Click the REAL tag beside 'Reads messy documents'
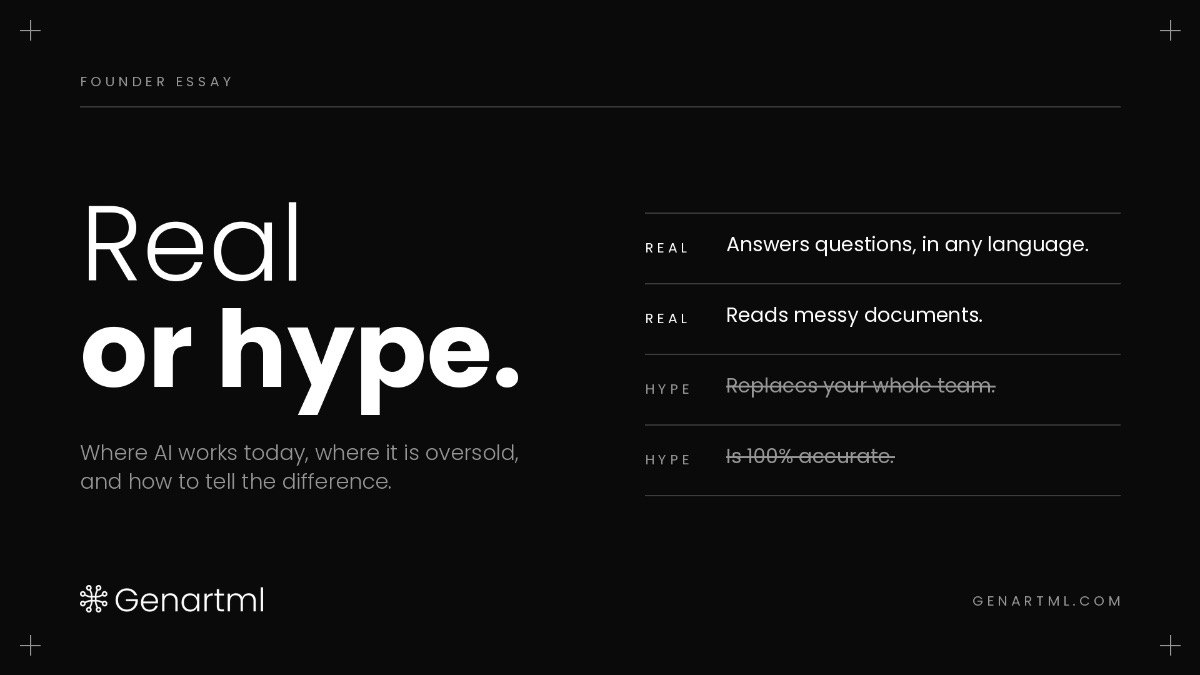 667,319
